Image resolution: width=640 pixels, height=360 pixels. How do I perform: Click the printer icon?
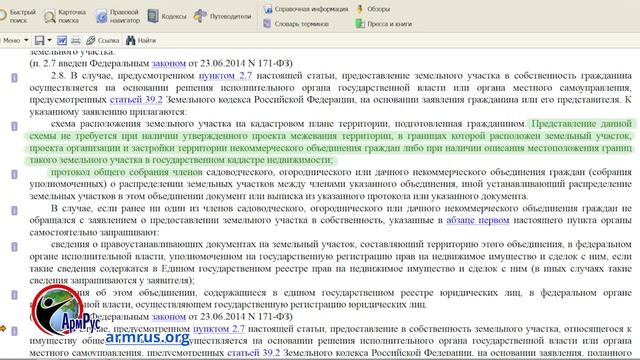[76, 40]
